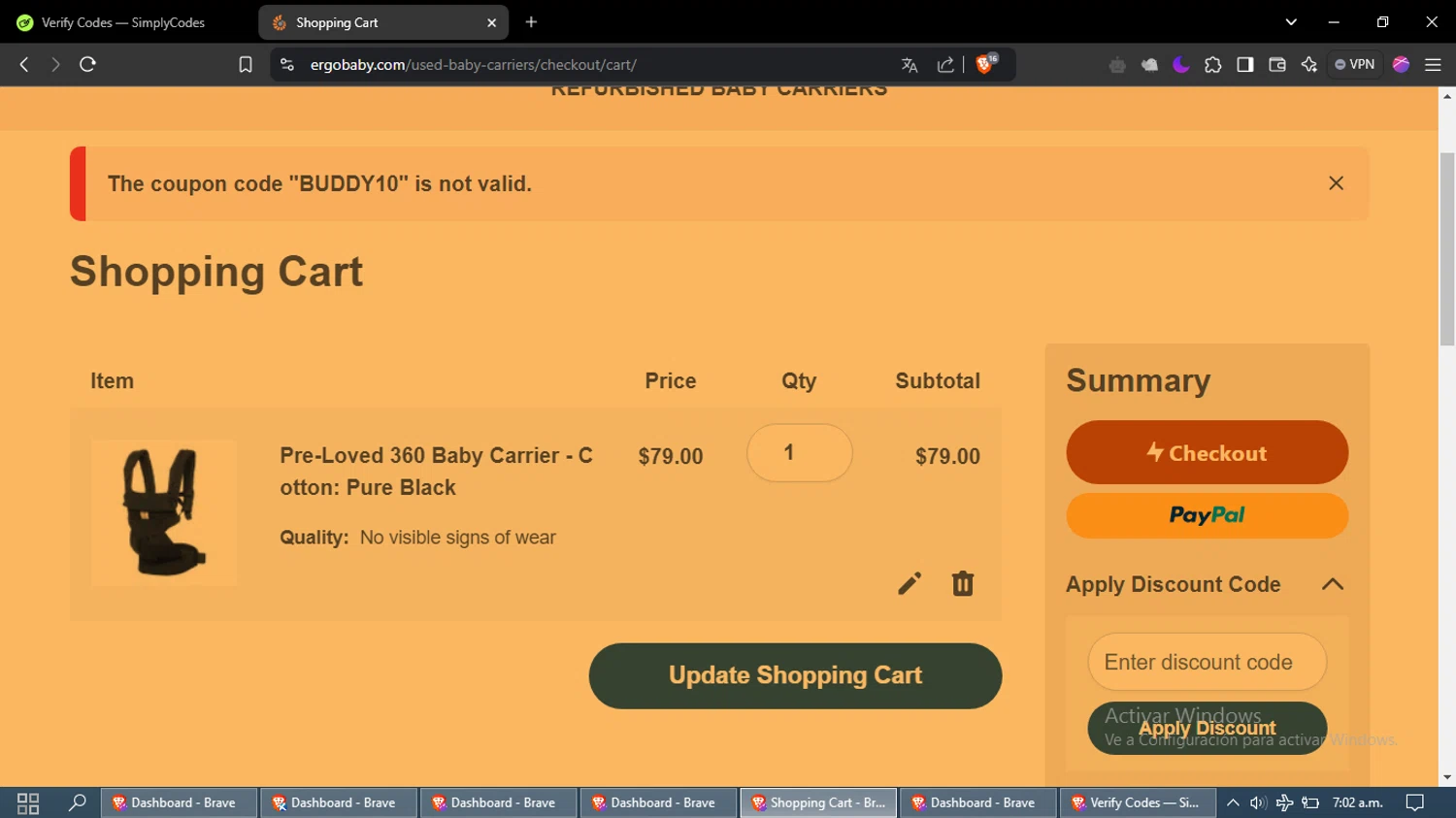Focus the Enter discount code field
The height and width of the screenshot is (818, 1456).
point(1207,662)
